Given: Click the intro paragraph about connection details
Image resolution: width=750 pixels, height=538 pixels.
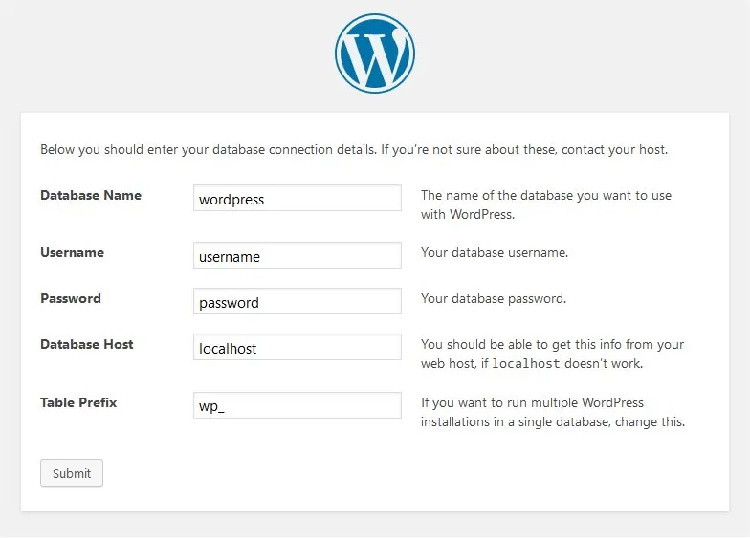Looking at the screenshot, I should pos(354,150).
